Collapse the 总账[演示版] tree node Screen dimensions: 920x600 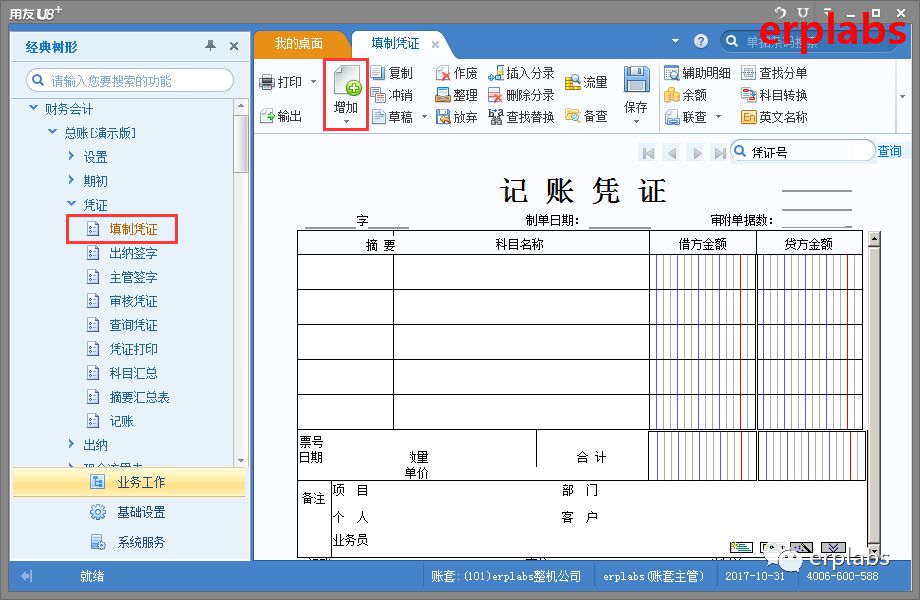point(52,132)
